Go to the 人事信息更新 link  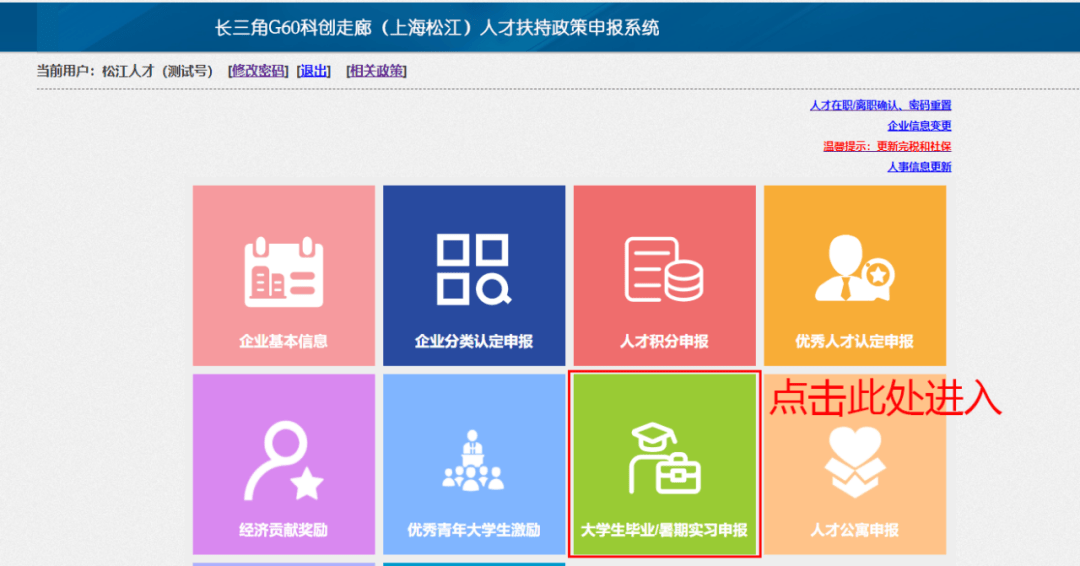click(919, 167)
